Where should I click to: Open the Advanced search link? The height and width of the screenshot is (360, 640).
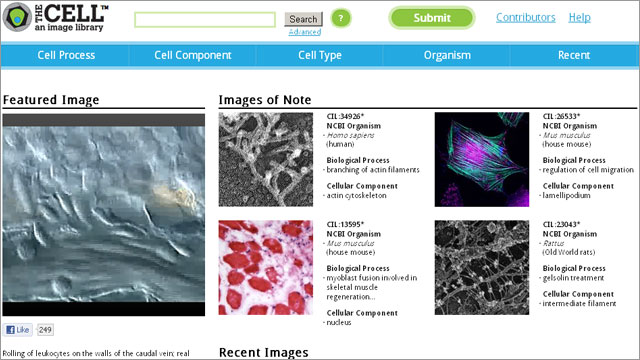(304, 32)
